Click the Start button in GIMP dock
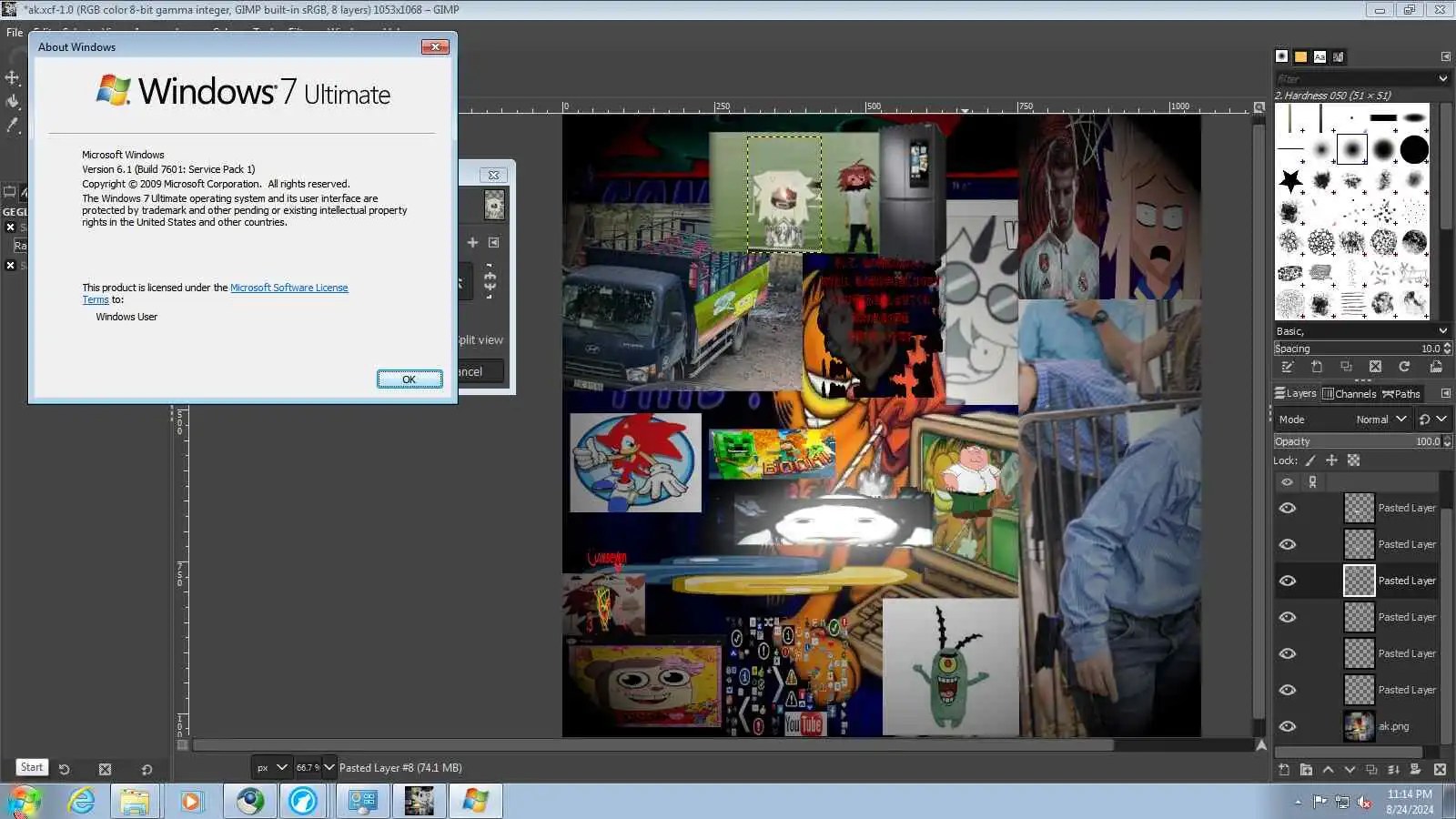The width and height of the screenshot is (1456, 819). click(32, 767)
